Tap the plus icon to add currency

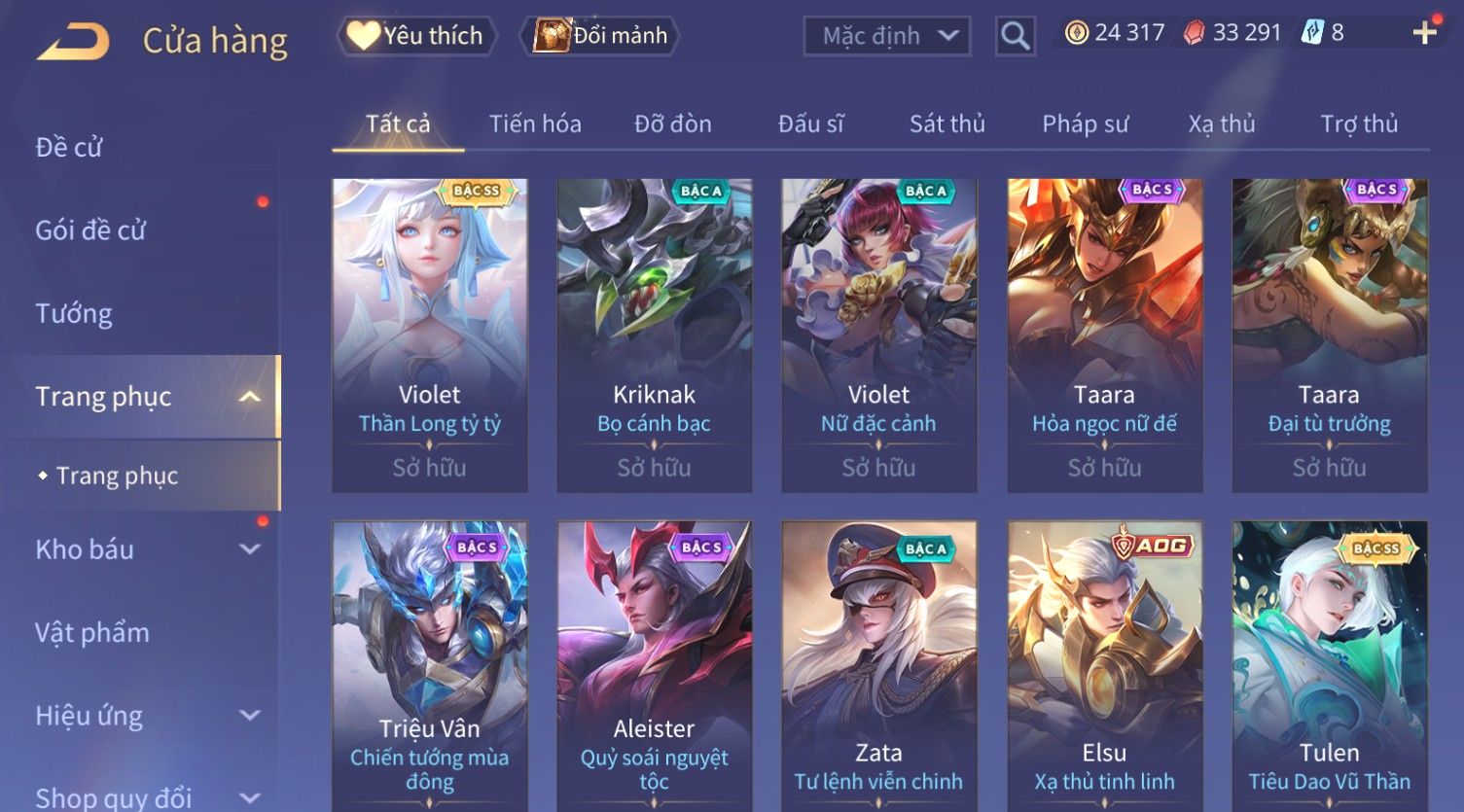(1425, 33)
